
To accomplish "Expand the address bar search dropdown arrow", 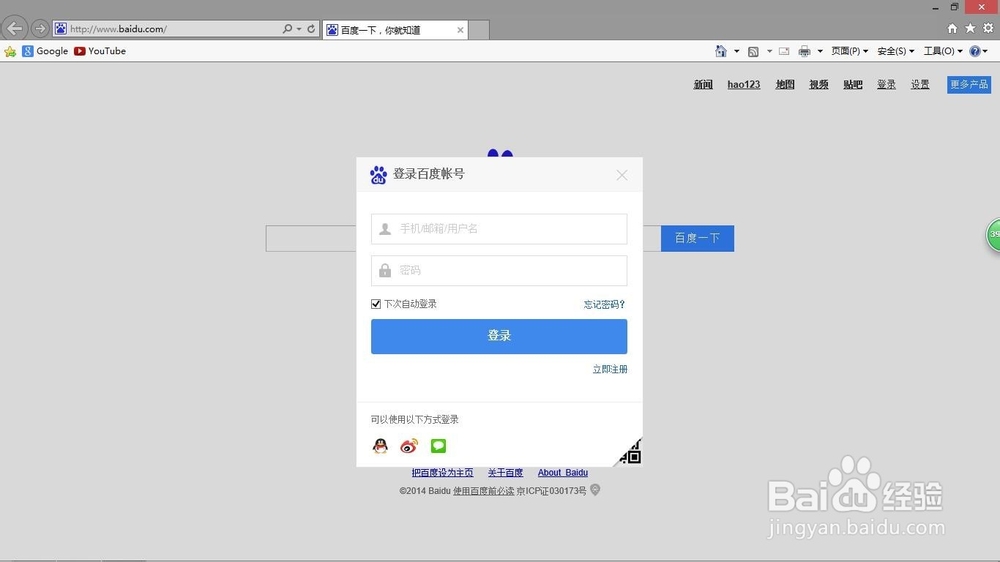I will pyautogui.click(x=298, y=29).
